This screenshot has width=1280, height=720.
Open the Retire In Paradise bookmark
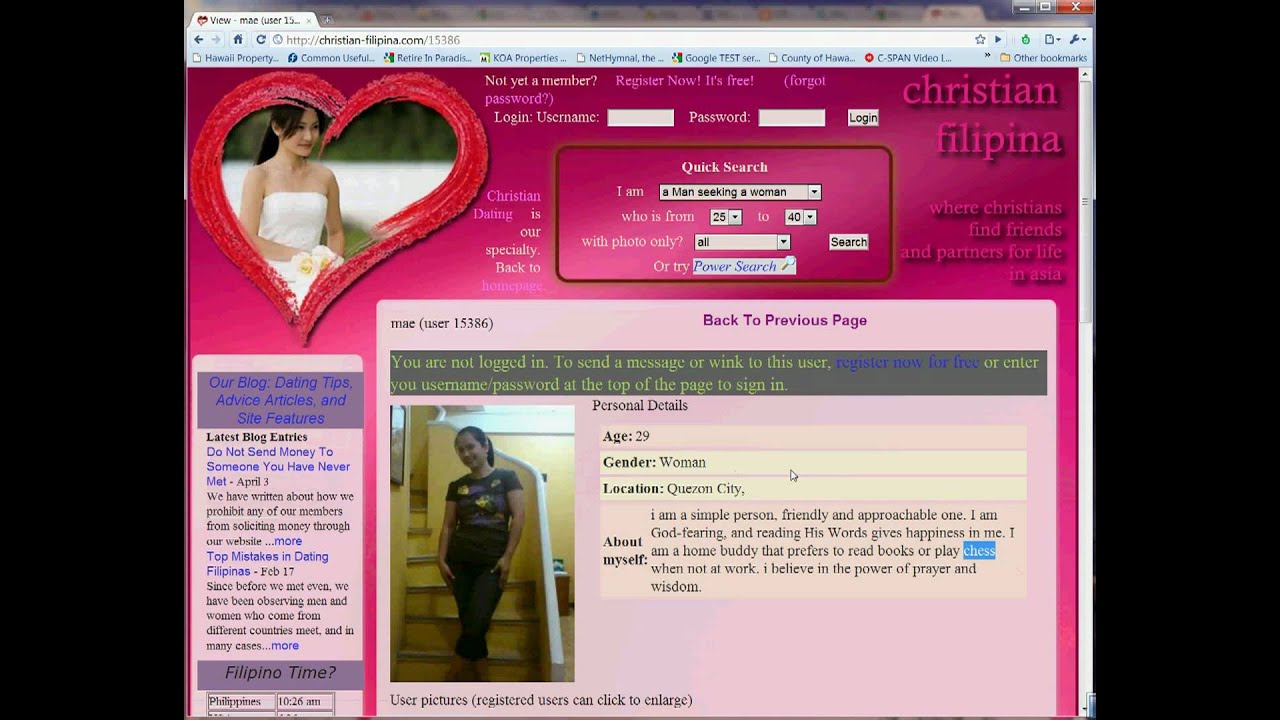(427, 58)
